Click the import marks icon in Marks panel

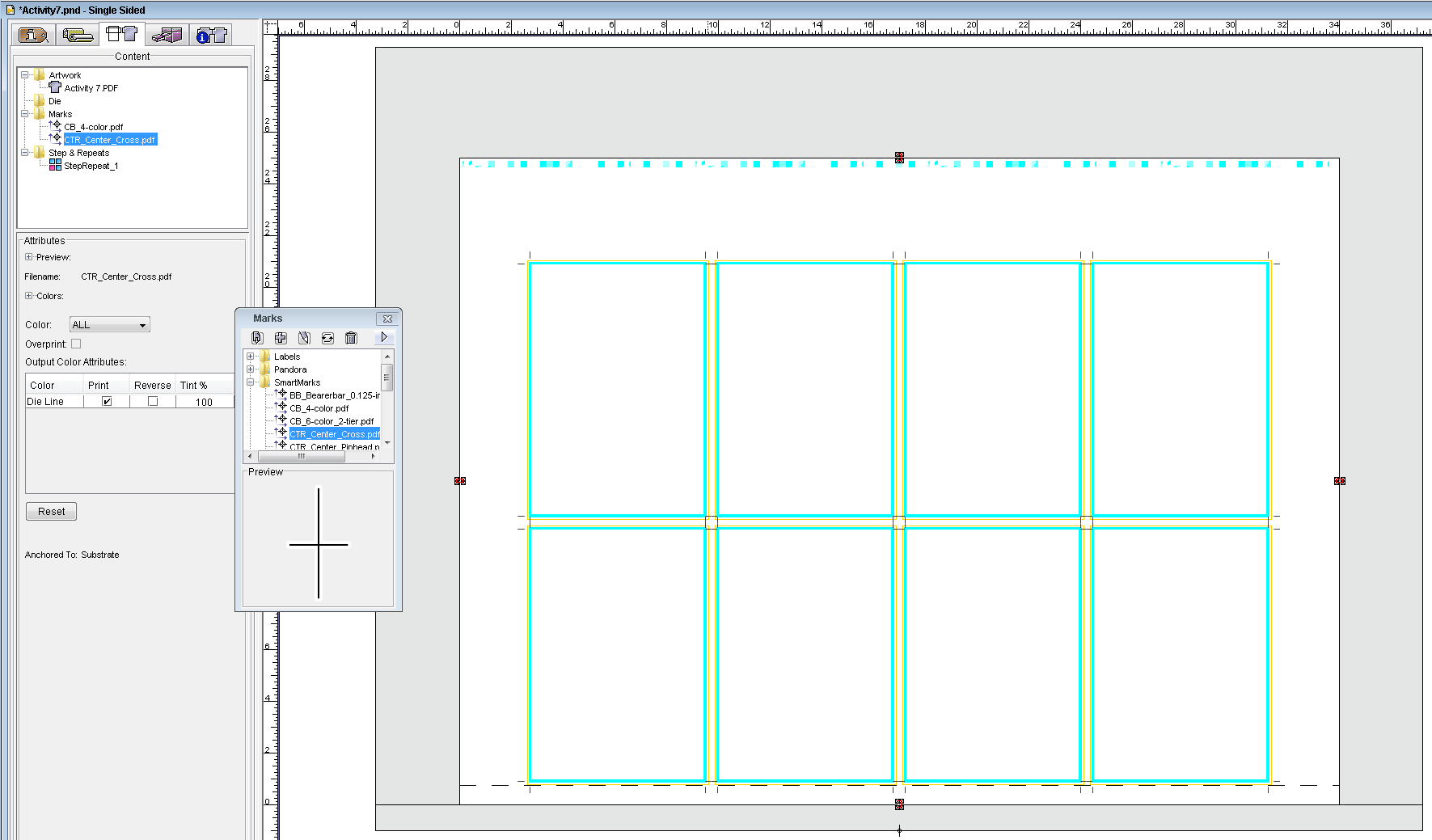tap(257, 338)
